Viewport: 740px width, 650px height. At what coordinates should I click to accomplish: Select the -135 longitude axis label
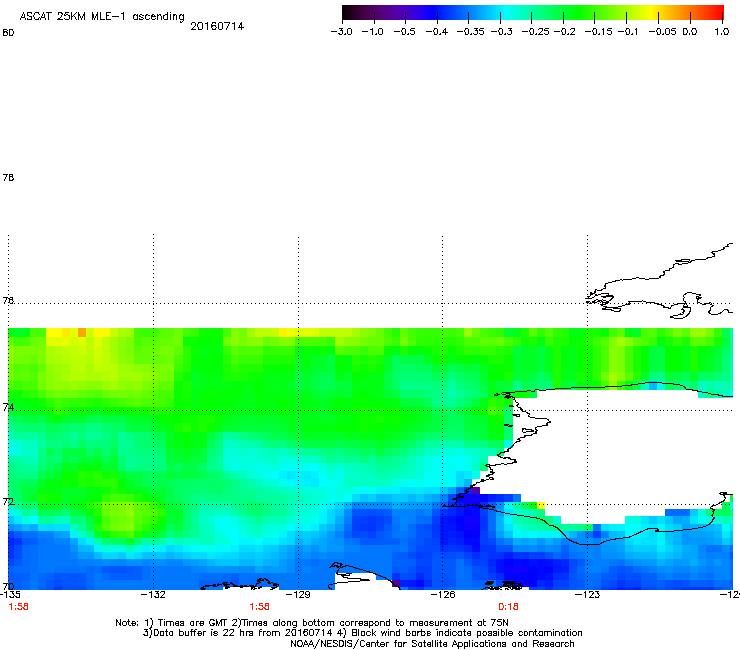click(9, 594)
